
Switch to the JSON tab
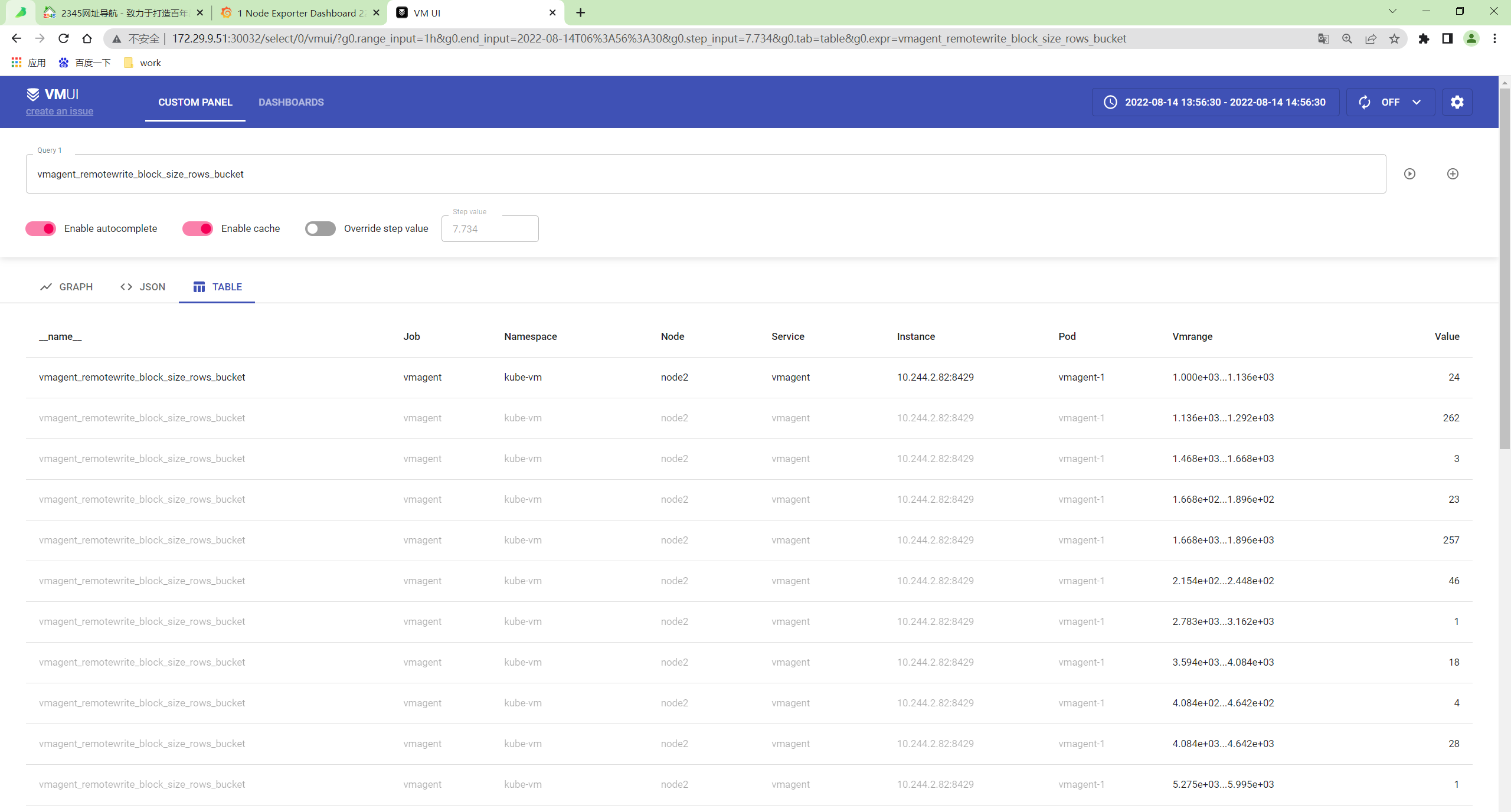pyautogui.click(x=143, y=287)
